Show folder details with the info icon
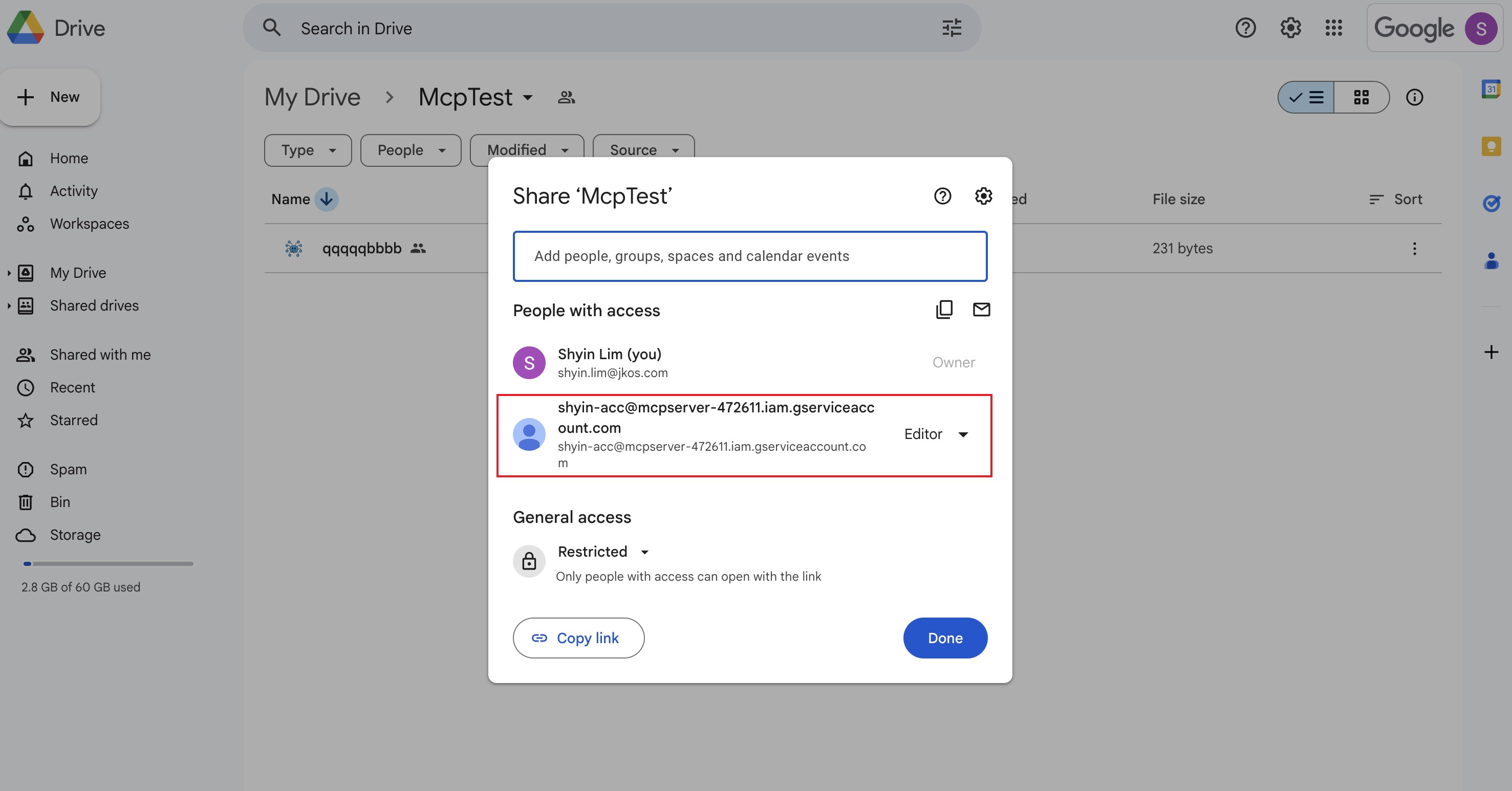1512x791 pixels. tap(1415, 97)
